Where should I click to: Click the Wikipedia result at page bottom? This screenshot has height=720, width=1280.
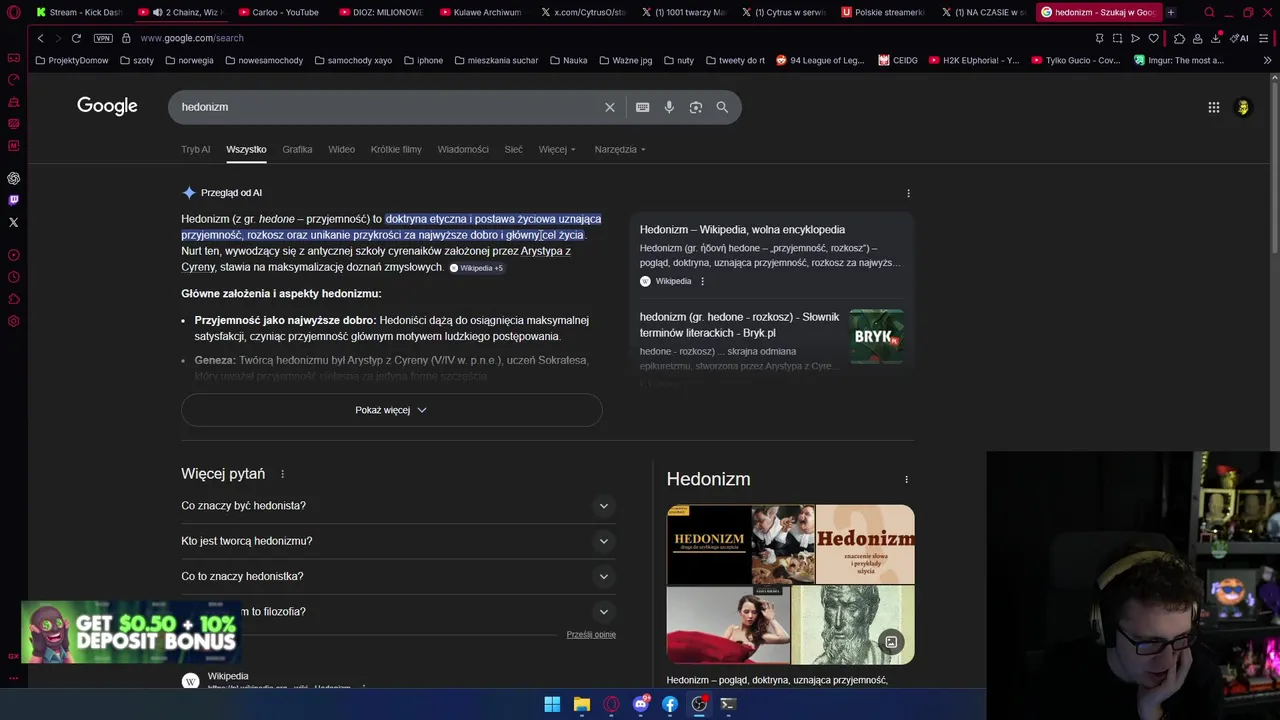pos(228,677)
